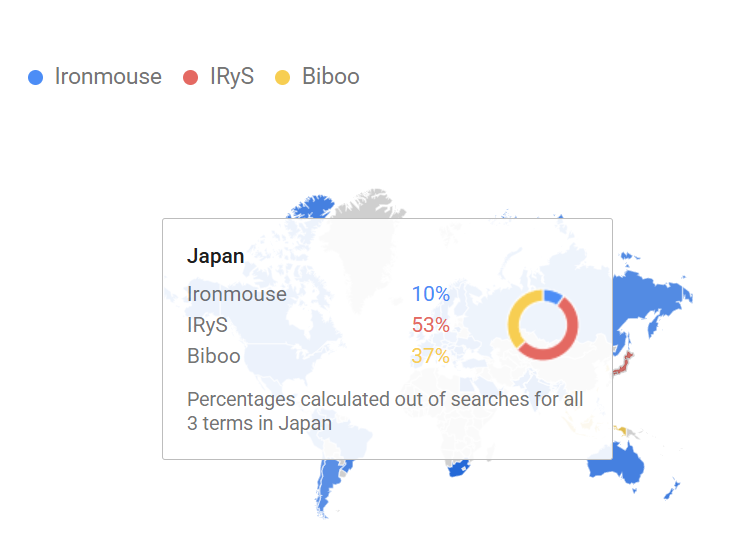Viewport: 752px width, 539px height.
Task: Click the yellow Biboo legend dot
Action: coord(282,77)
